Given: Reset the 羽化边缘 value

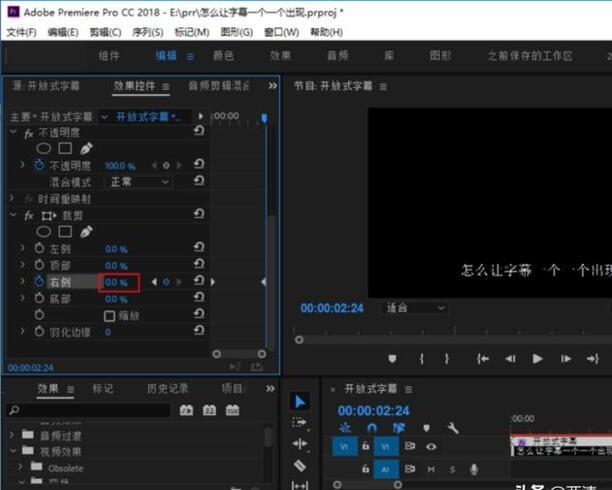Looking at the screenshot, I should click(199, 331).
